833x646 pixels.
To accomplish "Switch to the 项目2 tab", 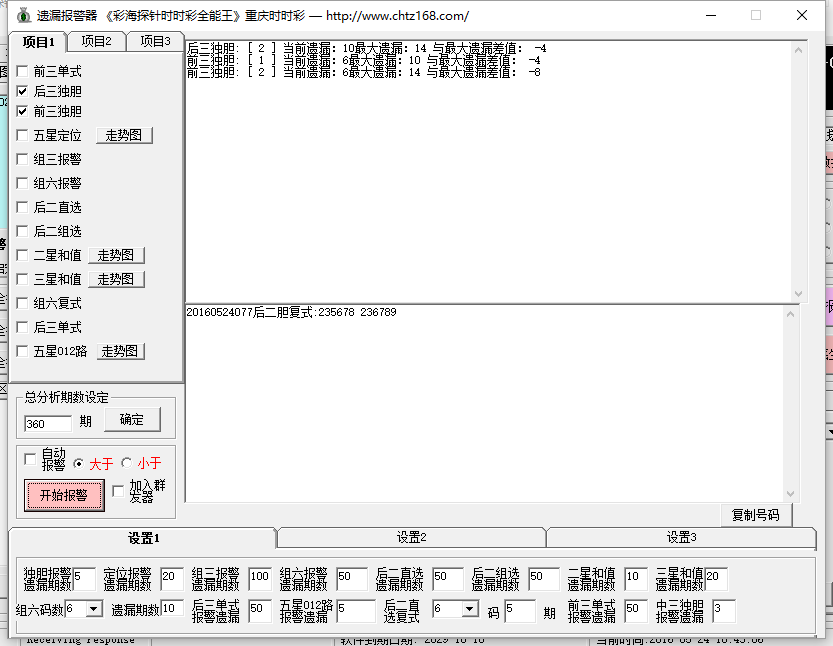I will [x=96, y=41].
